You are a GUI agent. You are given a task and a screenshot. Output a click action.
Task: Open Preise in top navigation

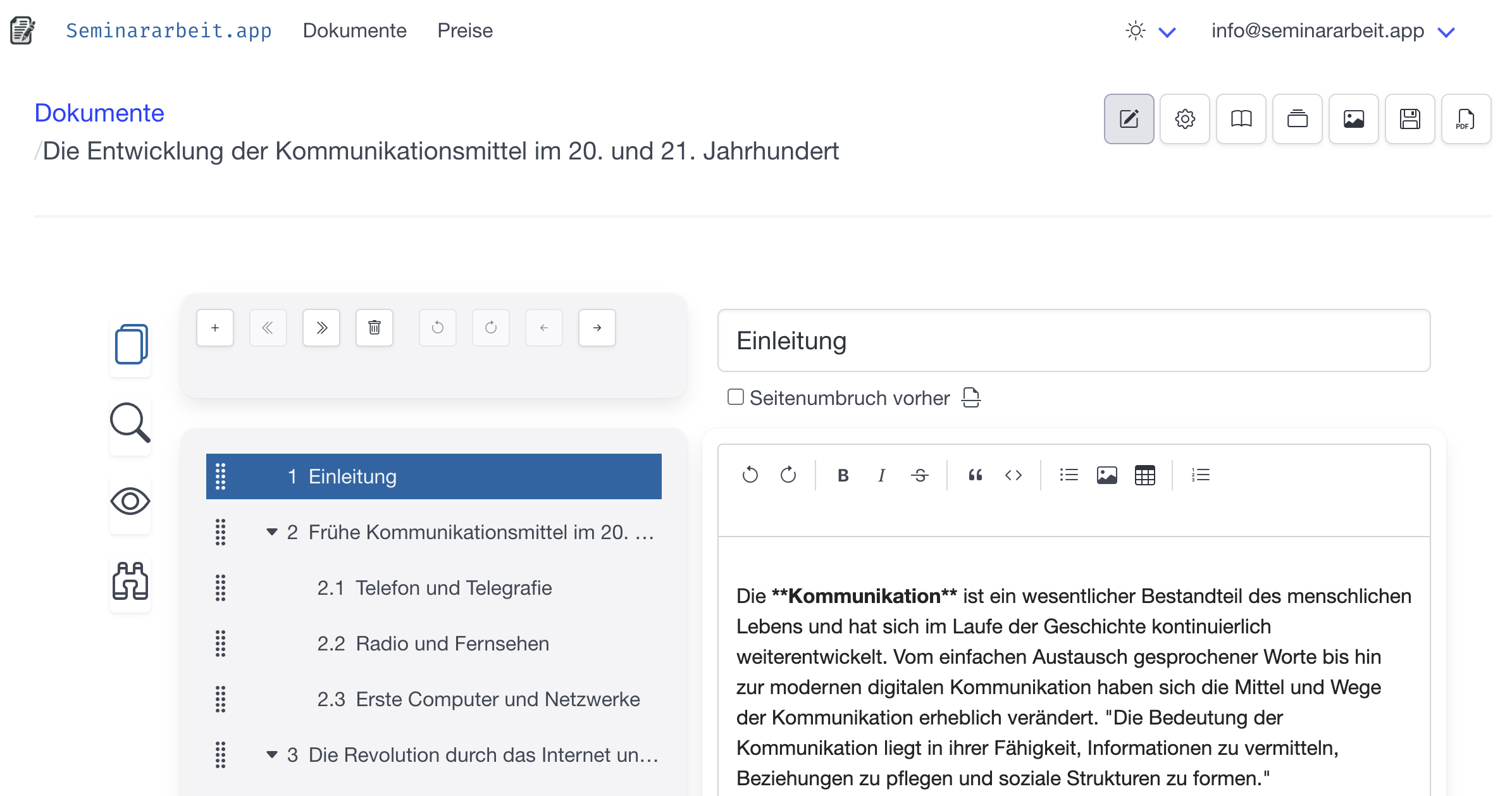click(x=465, y=30)
